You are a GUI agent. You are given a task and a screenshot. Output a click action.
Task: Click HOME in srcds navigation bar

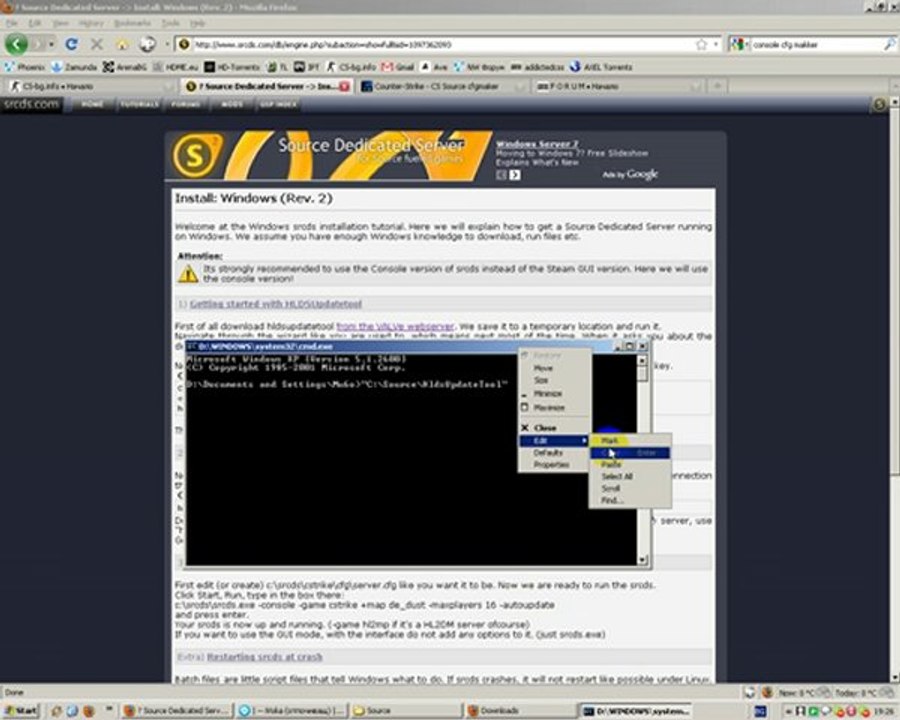pos(92,104)
